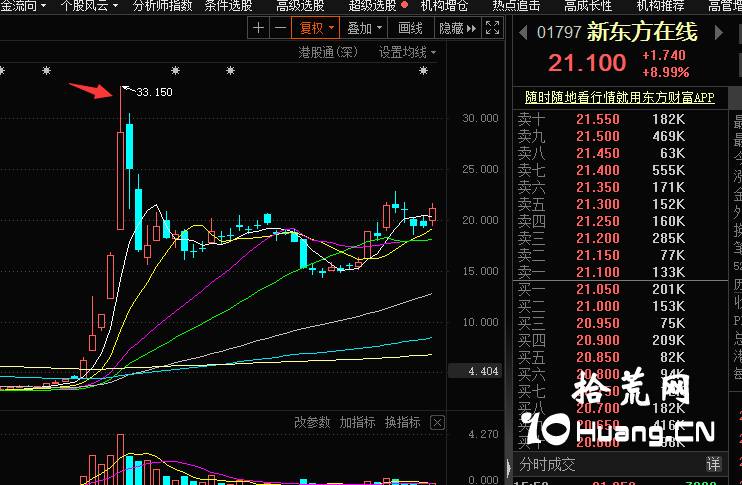Click the current price 21.100 header

587,63
